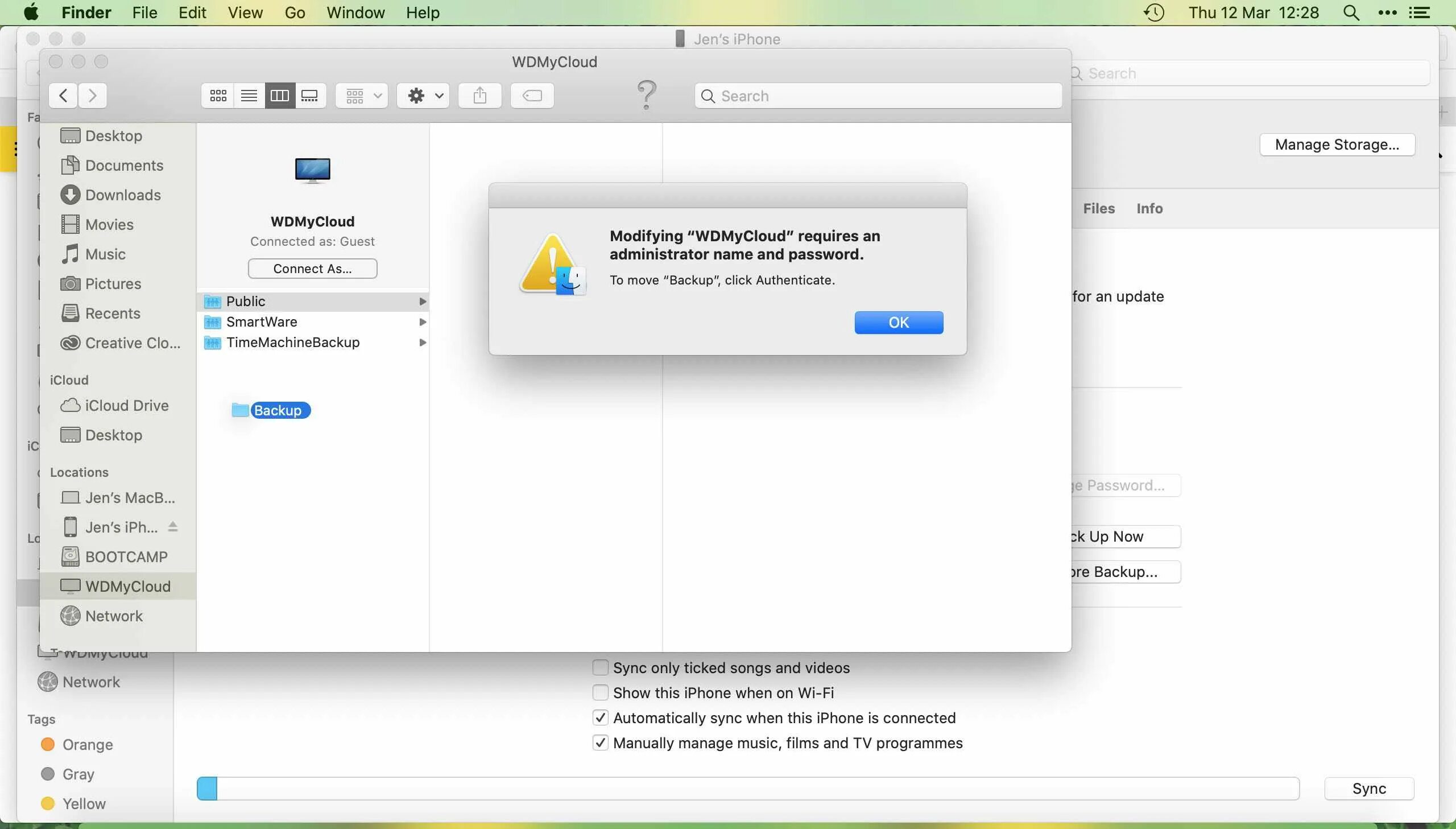Enable Sync only ticked songs and videos
Screen dimensions: 1456x829
click(600, 667)
